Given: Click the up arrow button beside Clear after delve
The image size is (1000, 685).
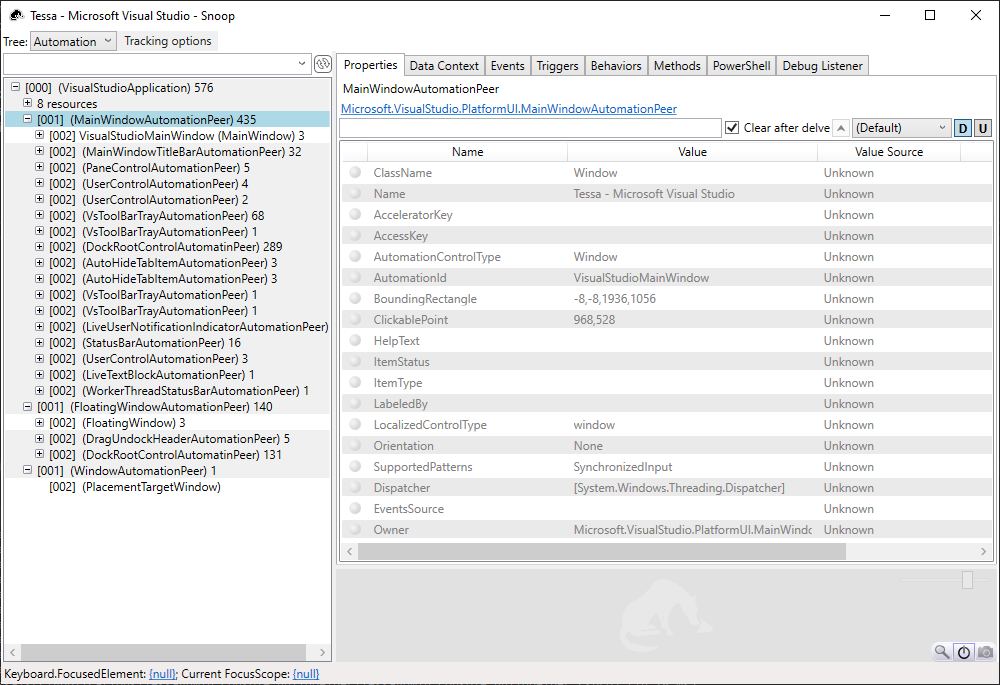Looking at the screenshot, I should click(841, 128).
